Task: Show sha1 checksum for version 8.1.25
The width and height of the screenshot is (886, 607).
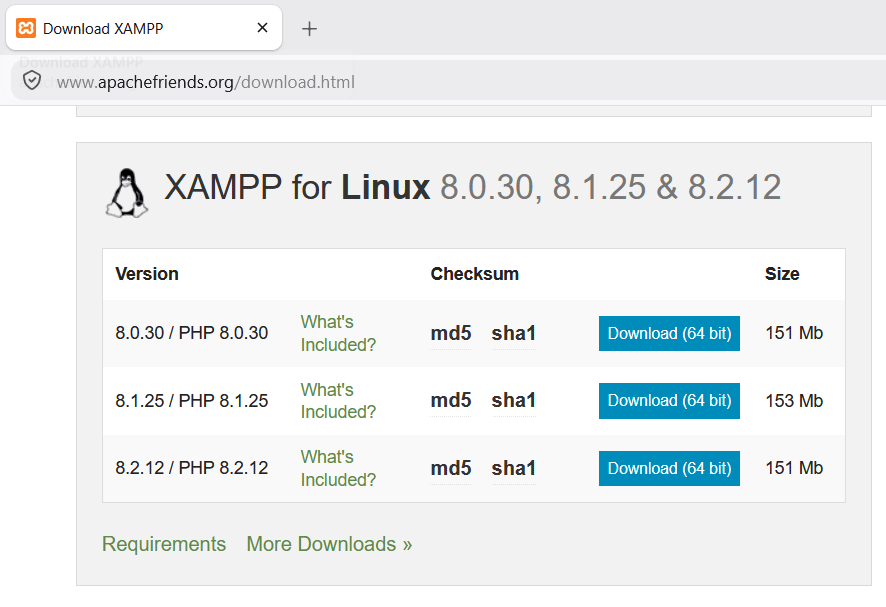Action: (514, 401)
